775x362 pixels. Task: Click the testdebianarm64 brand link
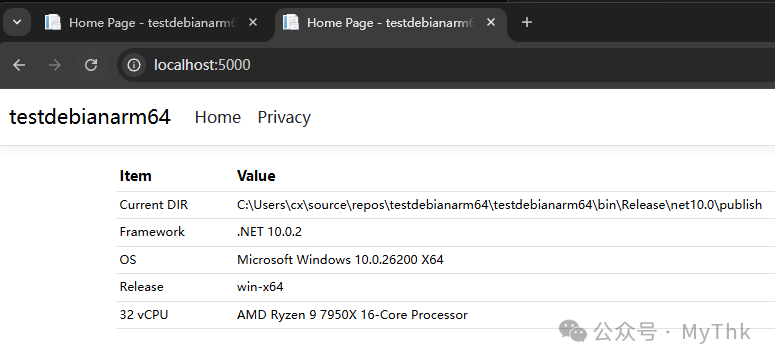point(90,117)
